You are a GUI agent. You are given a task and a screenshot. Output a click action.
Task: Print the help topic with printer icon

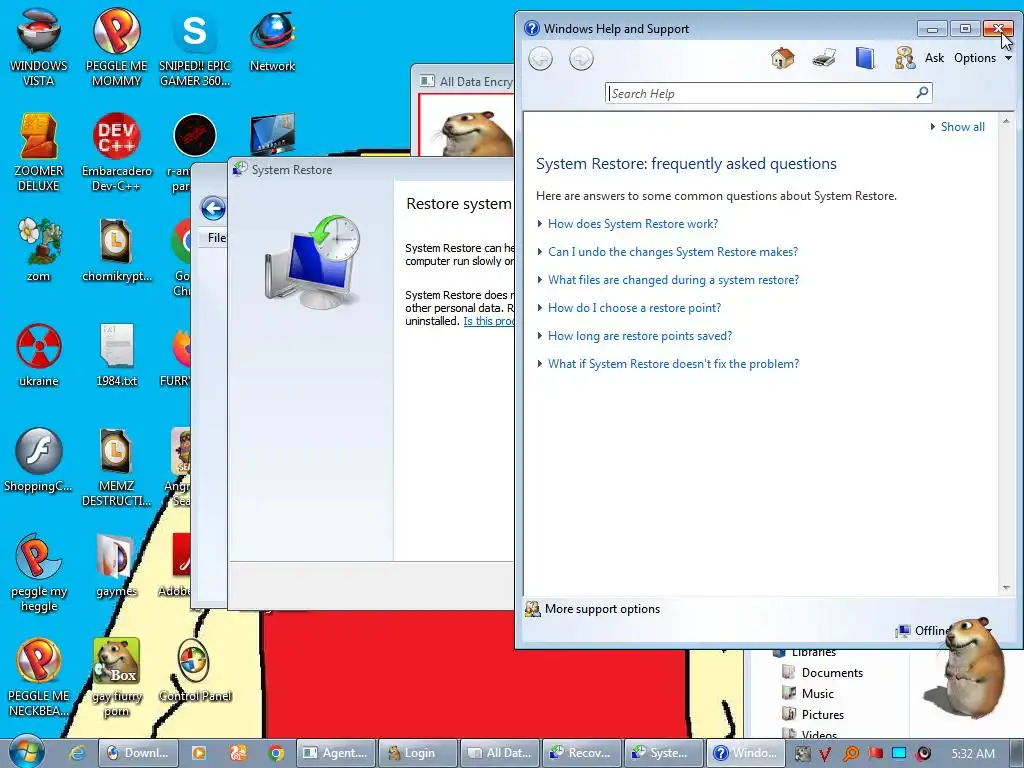point(824,58)
